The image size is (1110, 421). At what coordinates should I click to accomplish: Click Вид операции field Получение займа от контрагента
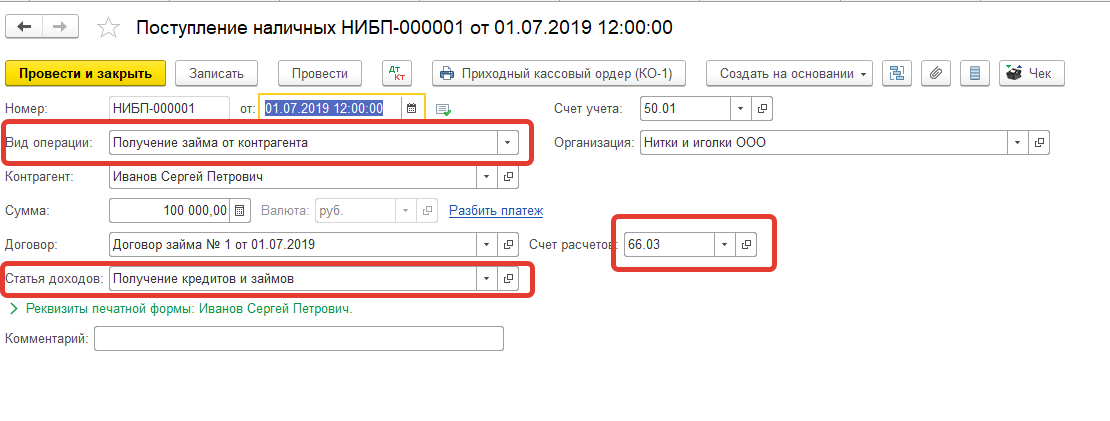click(x=304, y=142)
